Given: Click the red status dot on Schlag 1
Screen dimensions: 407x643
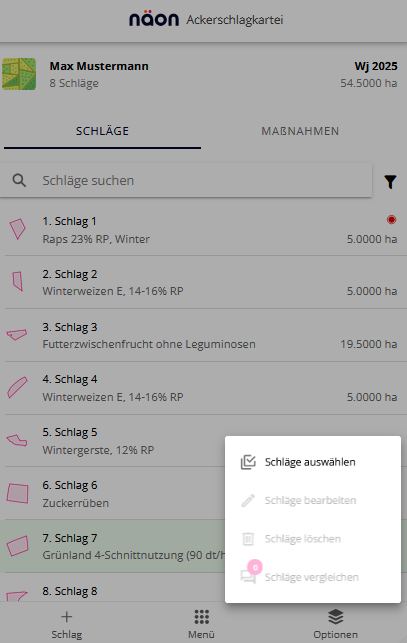Looking at the screenshot, I should [391, 220].
